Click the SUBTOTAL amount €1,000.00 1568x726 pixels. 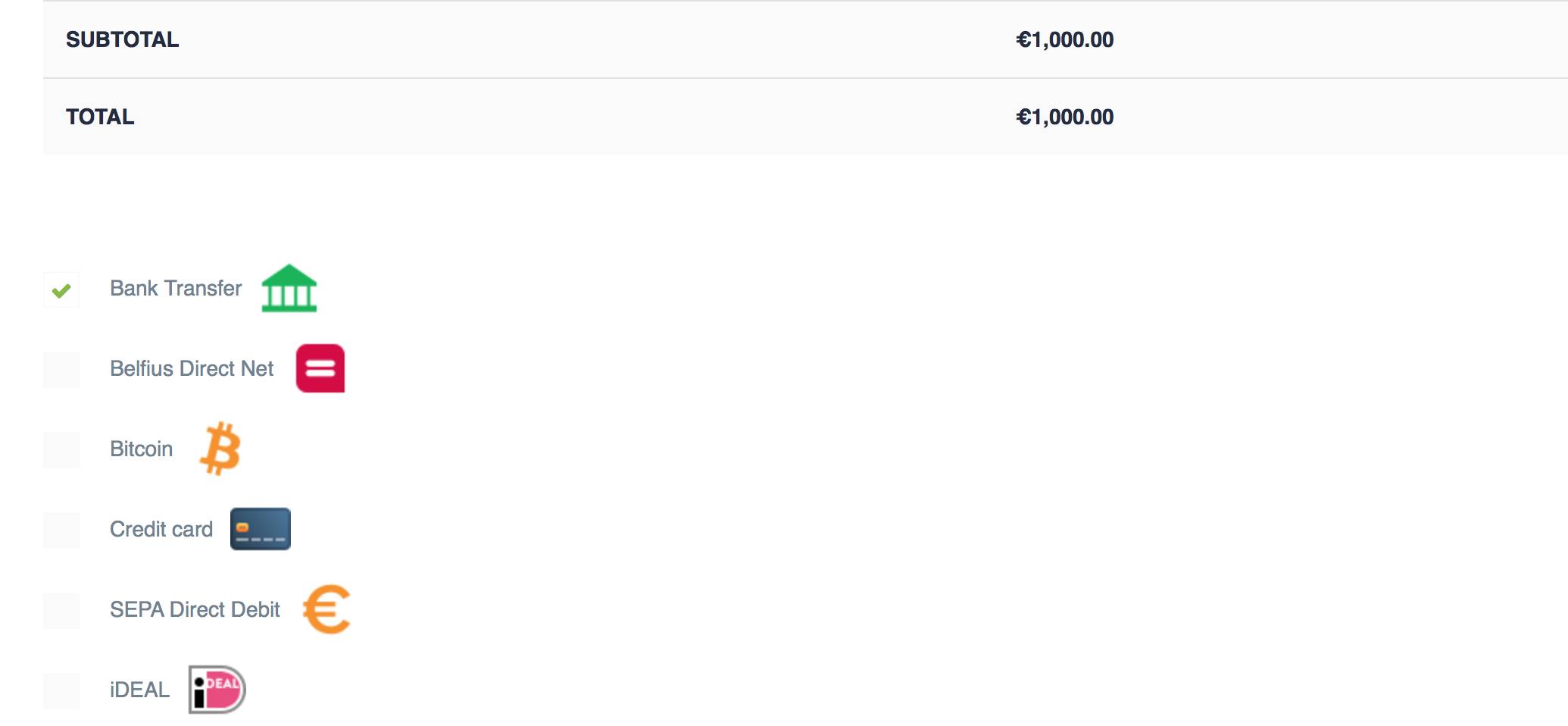click(1064, 40)
